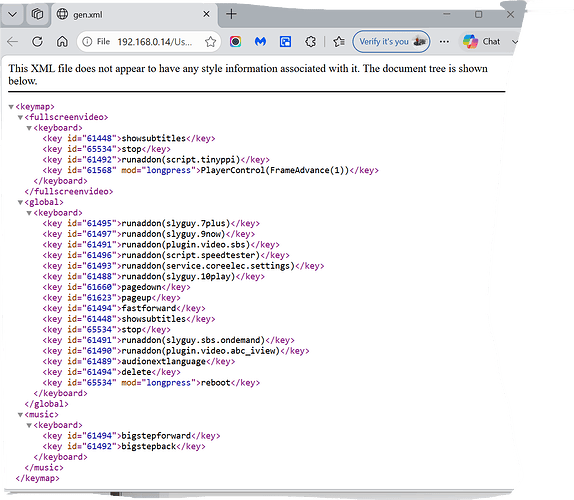Image resolution: width=574 pixels, height=500 pixels.
Task: Click the bigstepforward key line
Action: (x=131, y=436)
